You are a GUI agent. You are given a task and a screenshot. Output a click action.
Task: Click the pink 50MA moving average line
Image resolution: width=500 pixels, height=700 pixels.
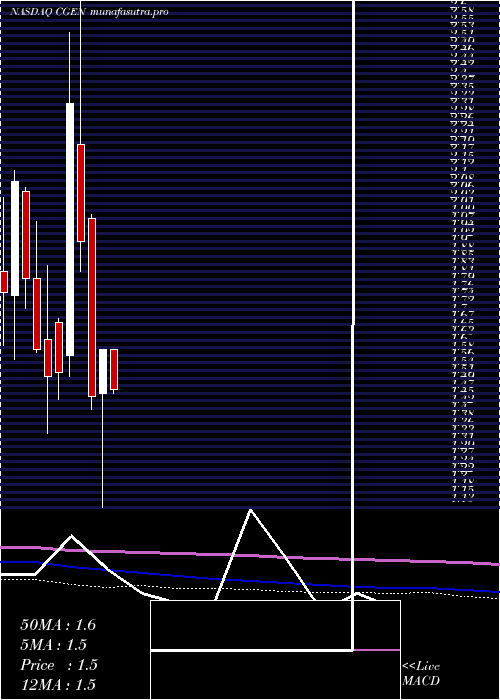[250, 555]
